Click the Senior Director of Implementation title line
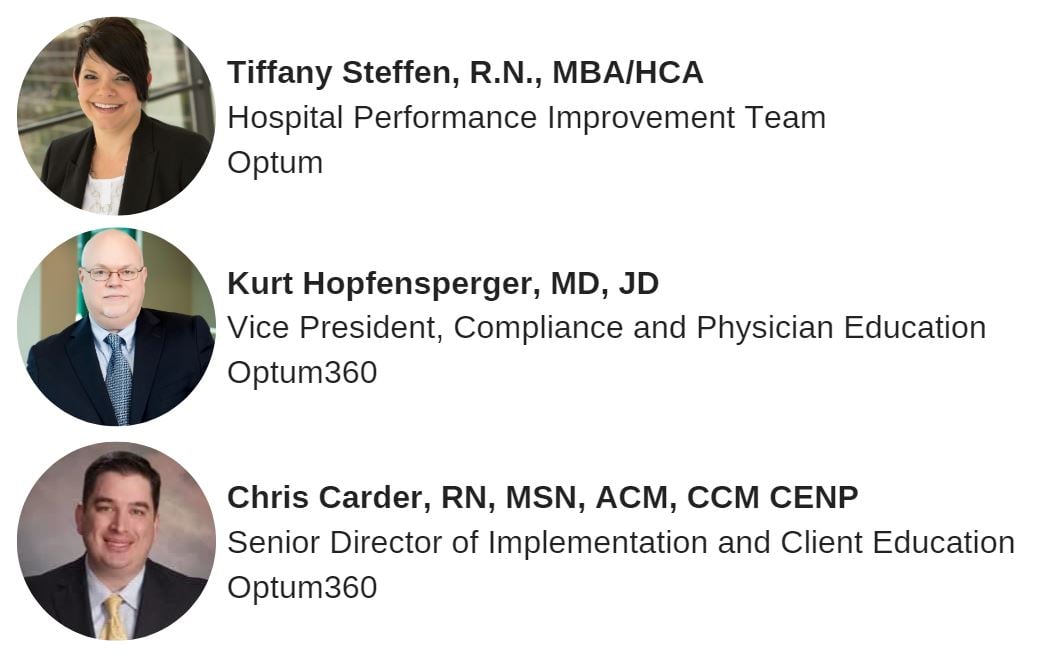Viewport: 1041px width, 664px height. tap(620, 542)
